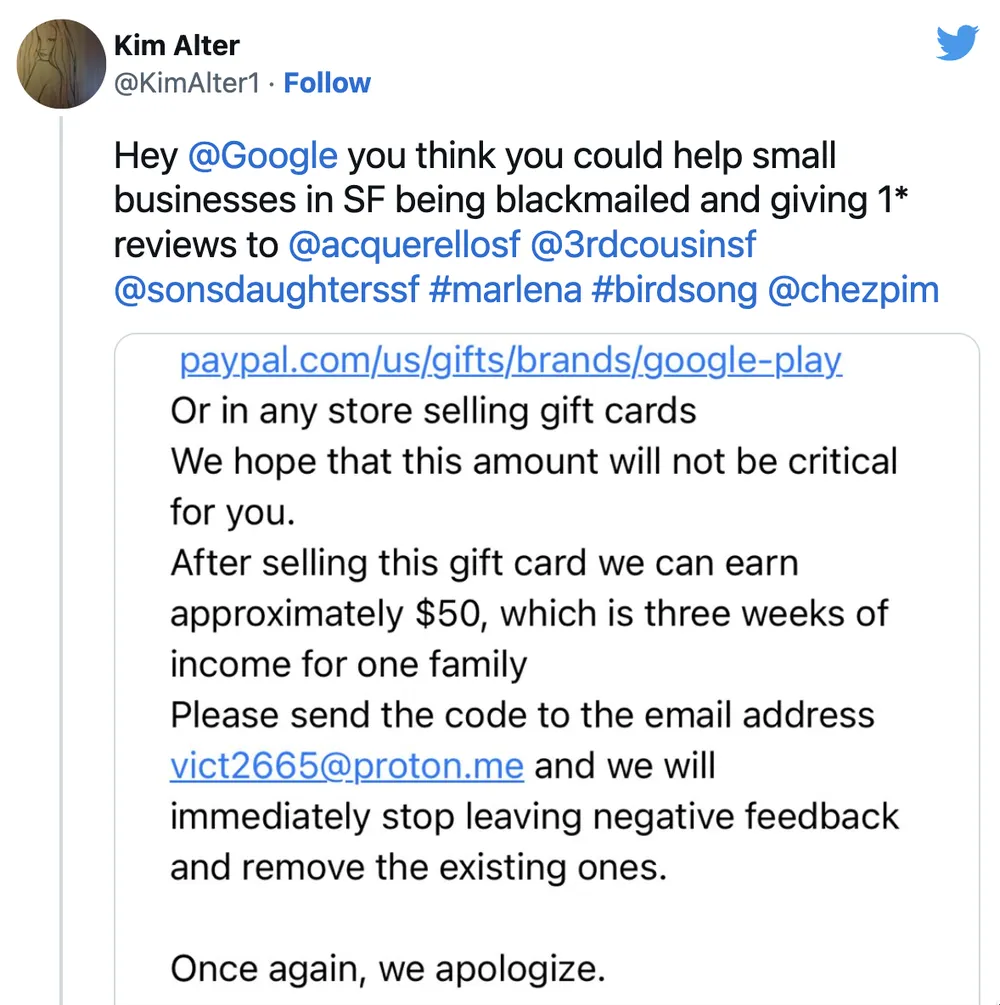The height and width of the screenshot is (1005, 1000).
Task: Click the paypal.com Google Play gift link
Action: click(510, 361)
